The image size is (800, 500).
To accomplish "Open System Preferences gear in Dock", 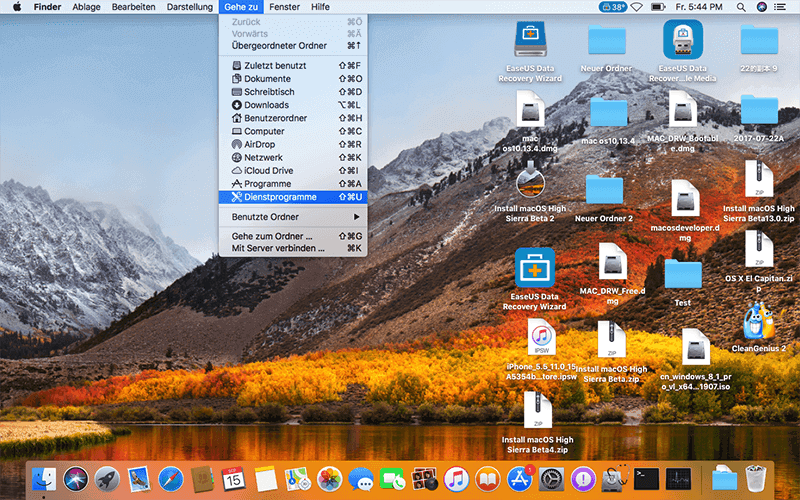I will click(552, 479).
